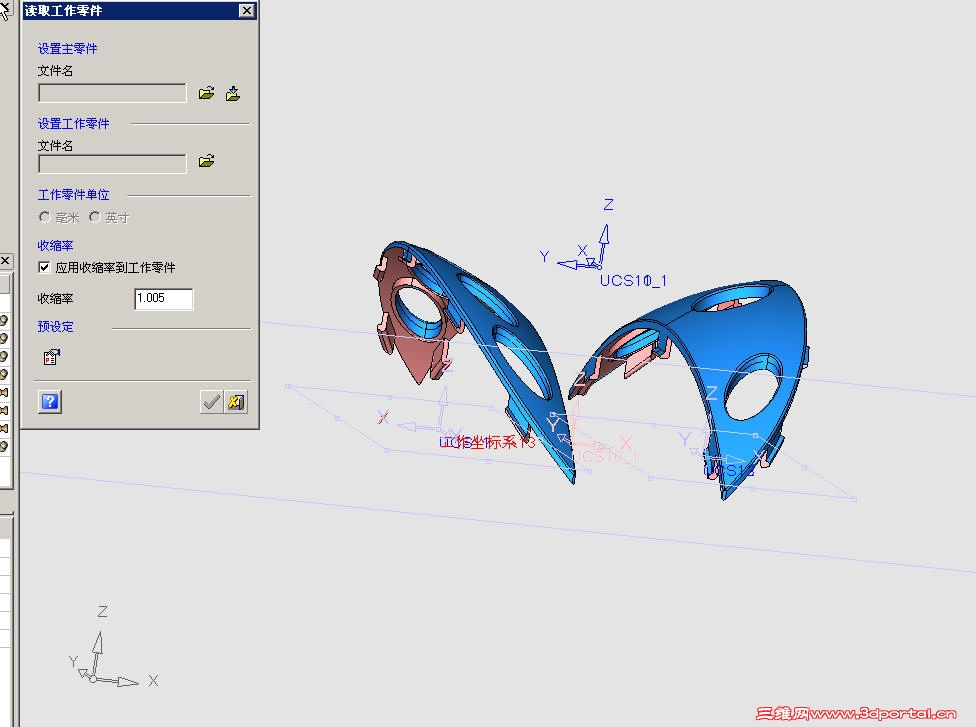Click the 收缩率 value field 1.005
The width and height of the screenshot is (976, 727).
click(164, 299)
